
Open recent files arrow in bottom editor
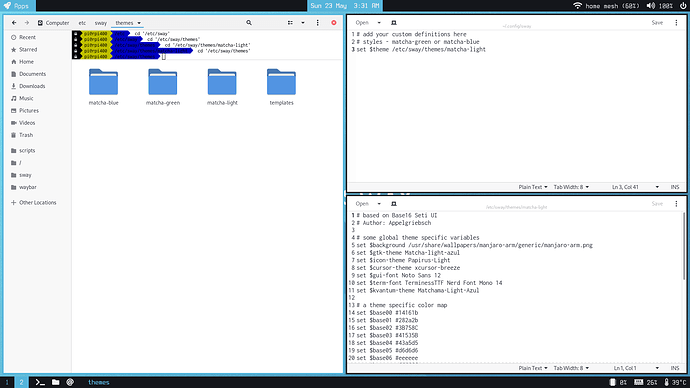point(379,204)
